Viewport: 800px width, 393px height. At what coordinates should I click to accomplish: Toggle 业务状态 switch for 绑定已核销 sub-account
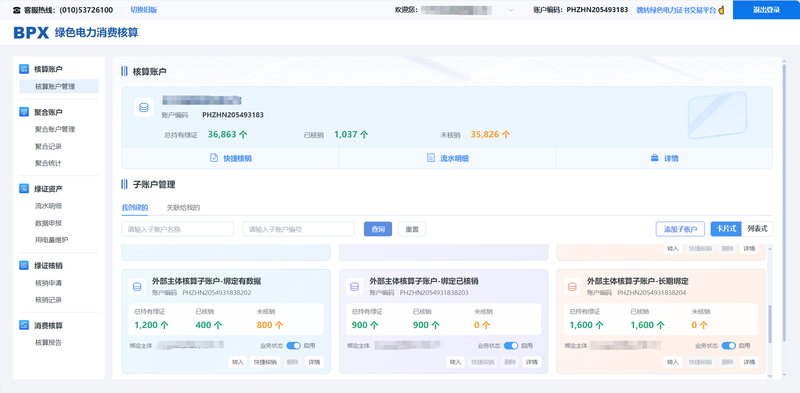point(511,346)
